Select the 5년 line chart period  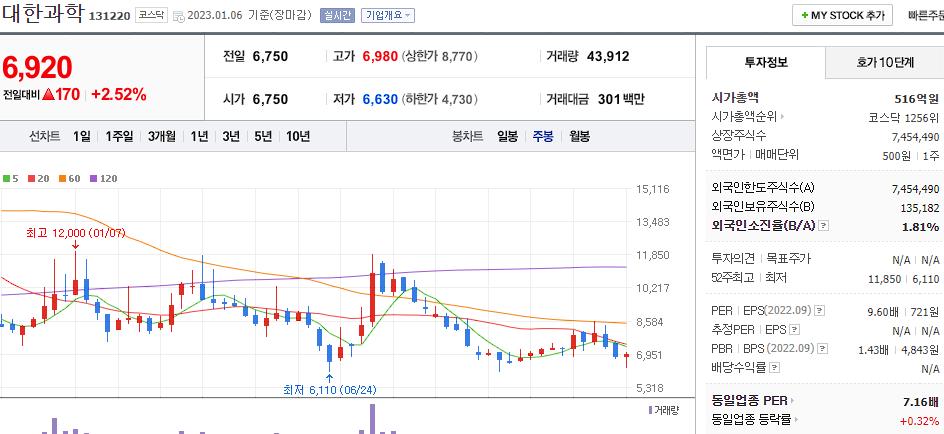(x=263, y=137)
